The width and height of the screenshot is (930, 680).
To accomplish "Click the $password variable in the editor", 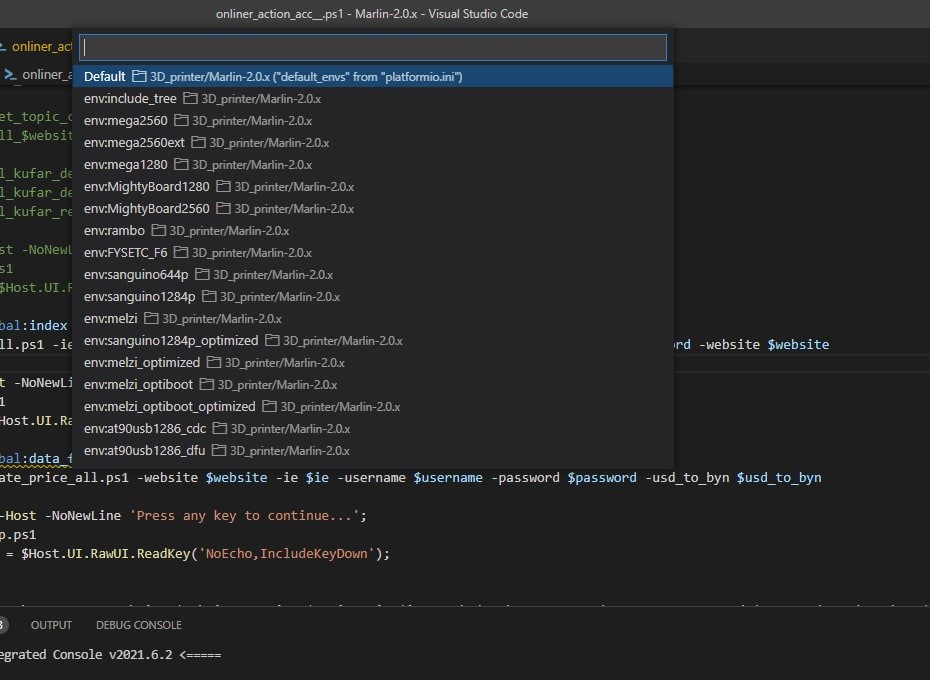I will tap(601, 477).
